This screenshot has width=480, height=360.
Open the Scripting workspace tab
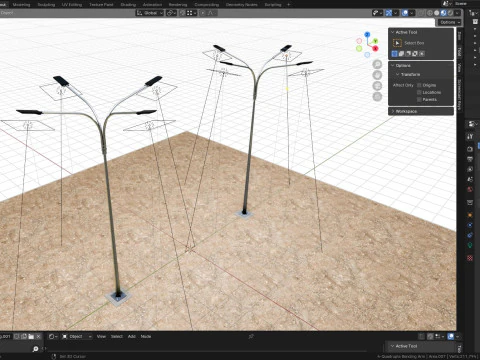click(x=273, y=5)
